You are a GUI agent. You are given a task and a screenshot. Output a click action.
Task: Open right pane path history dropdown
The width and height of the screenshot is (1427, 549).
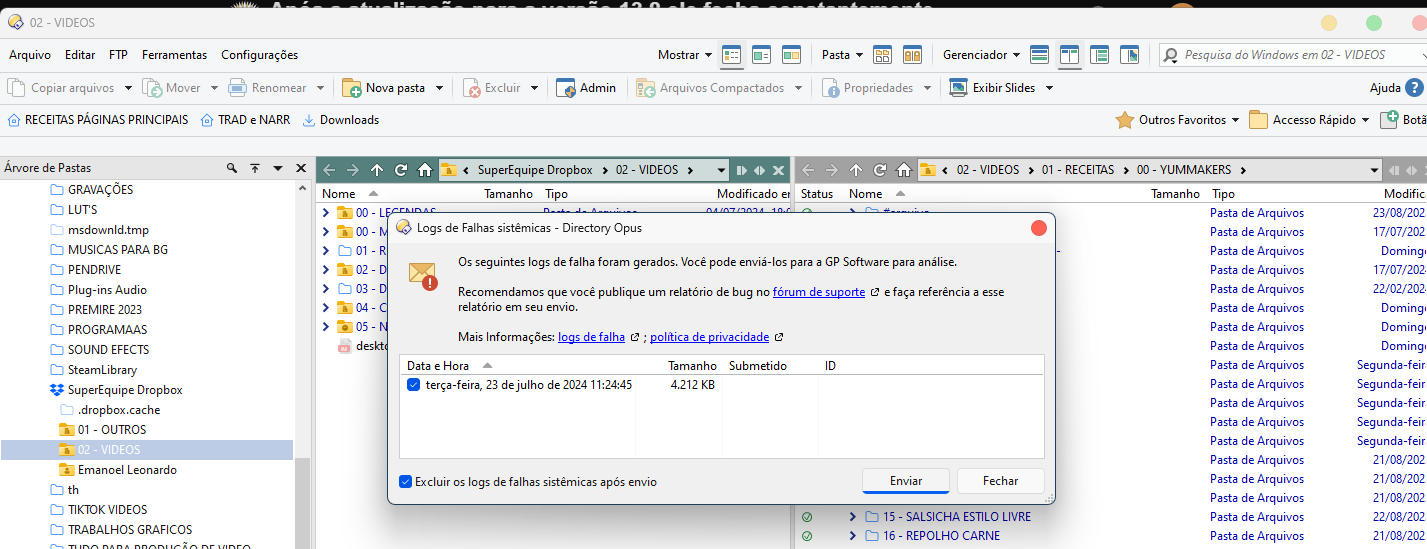click(1375, 170)
